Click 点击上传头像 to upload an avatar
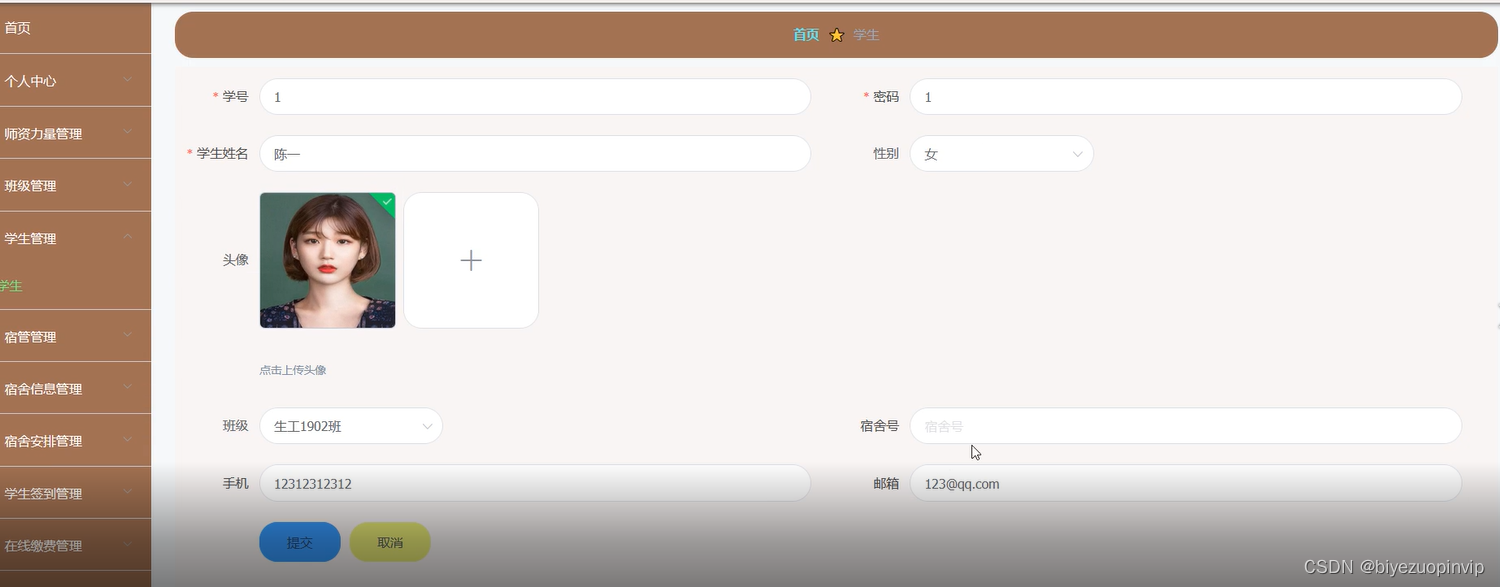 click(x=292, y=369)
